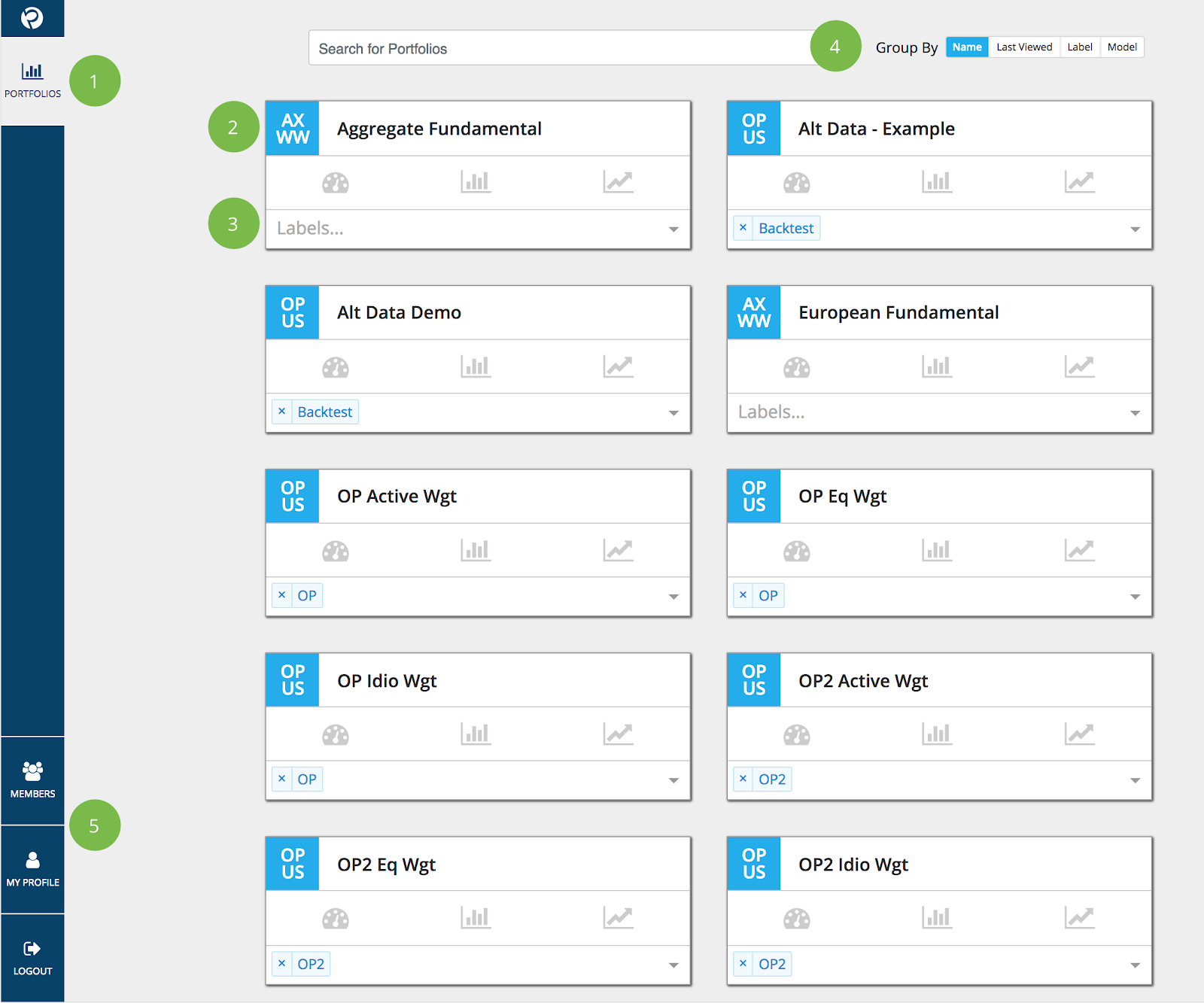Open dashboard gauge for OP Eq Wgt

coord(797,552)
